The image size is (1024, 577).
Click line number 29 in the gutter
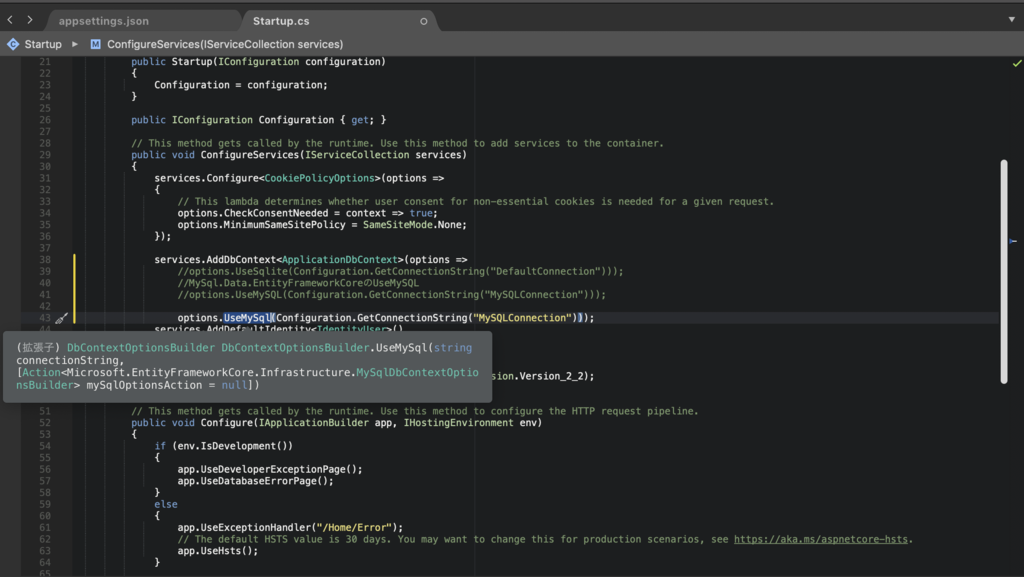(44, 155)
